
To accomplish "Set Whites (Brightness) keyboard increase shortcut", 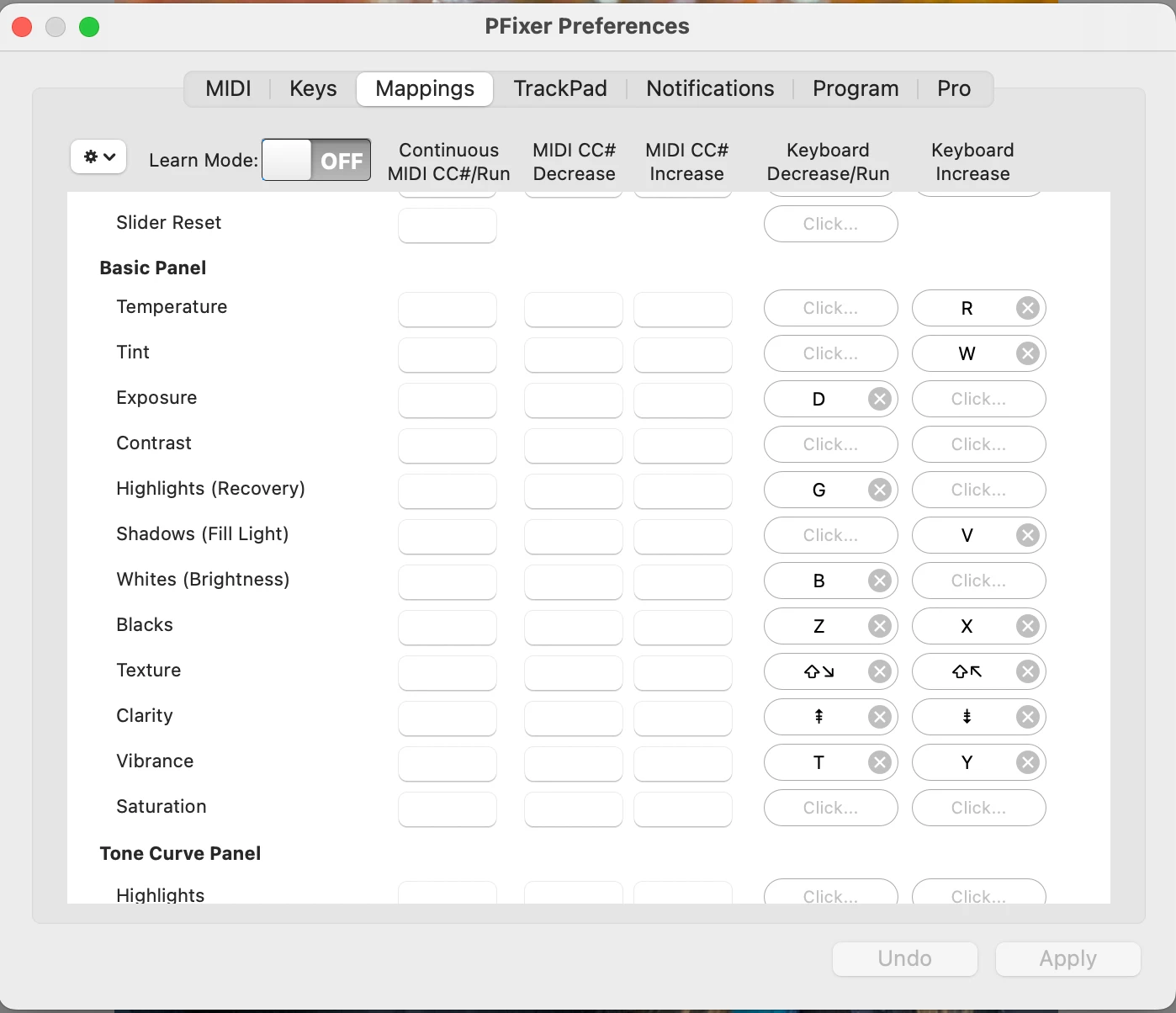I will click(979, 581).
